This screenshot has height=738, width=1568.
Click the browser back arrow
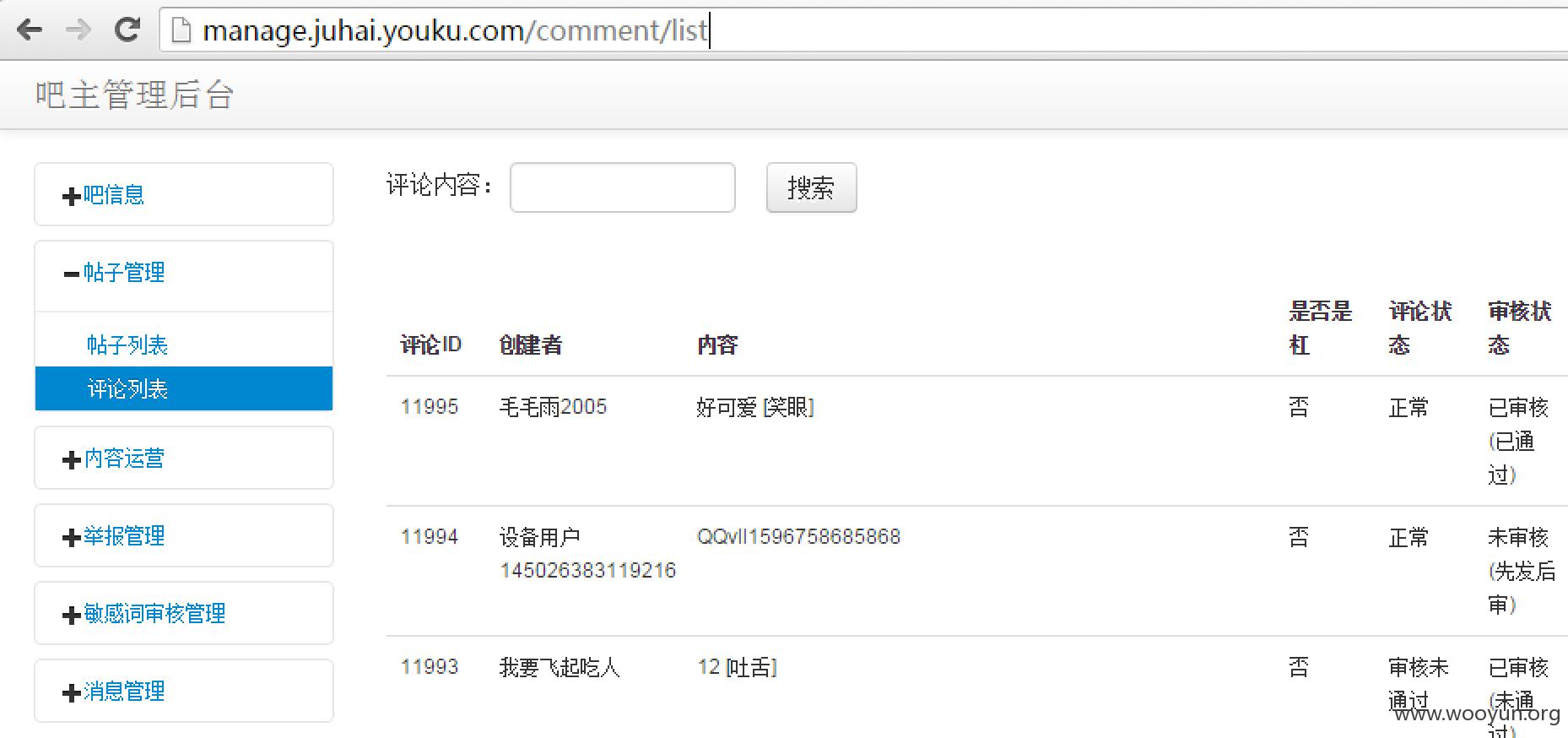tap(30, 30)
